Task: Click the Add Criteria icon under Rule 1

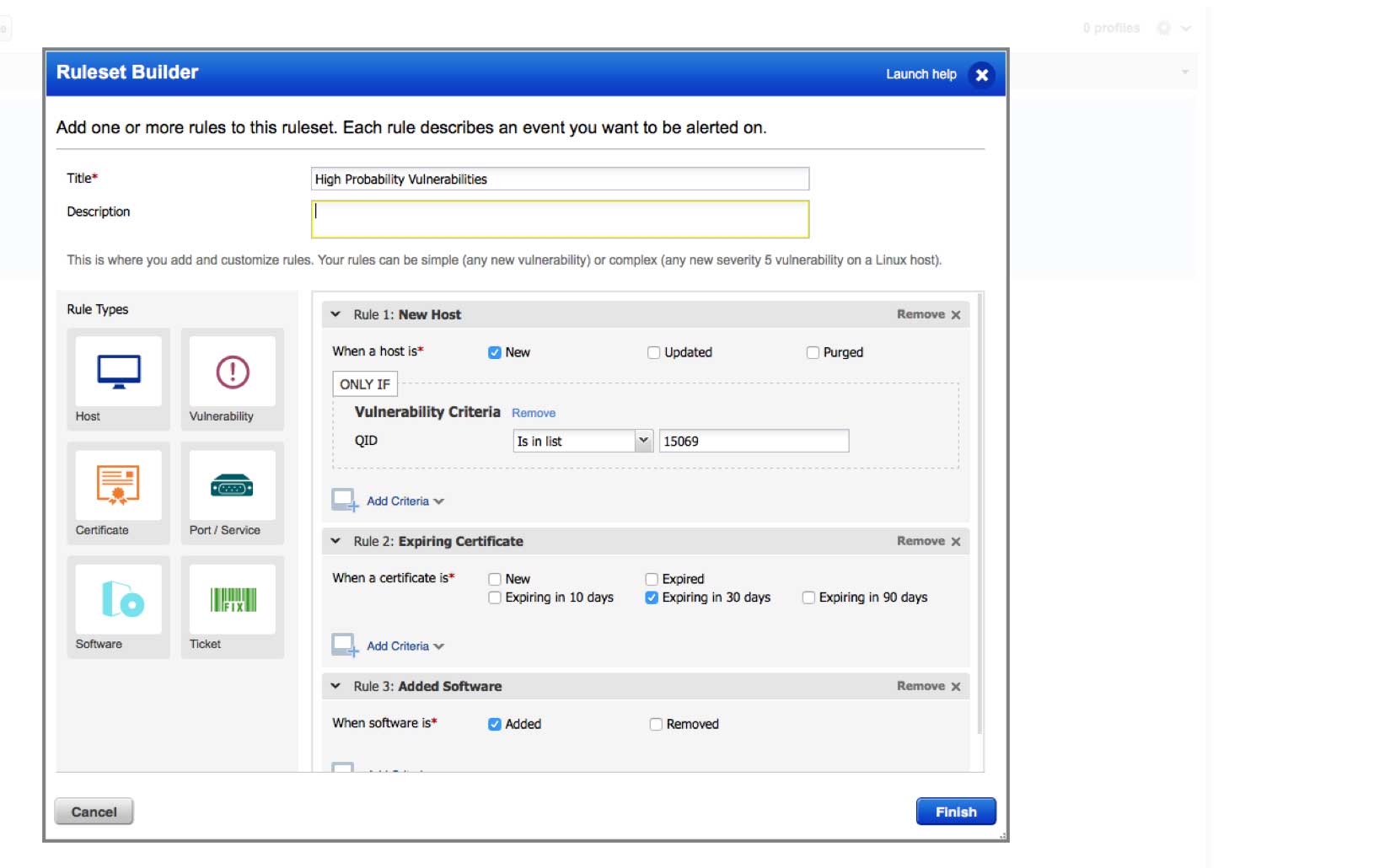Action: (x=342, y=500)
